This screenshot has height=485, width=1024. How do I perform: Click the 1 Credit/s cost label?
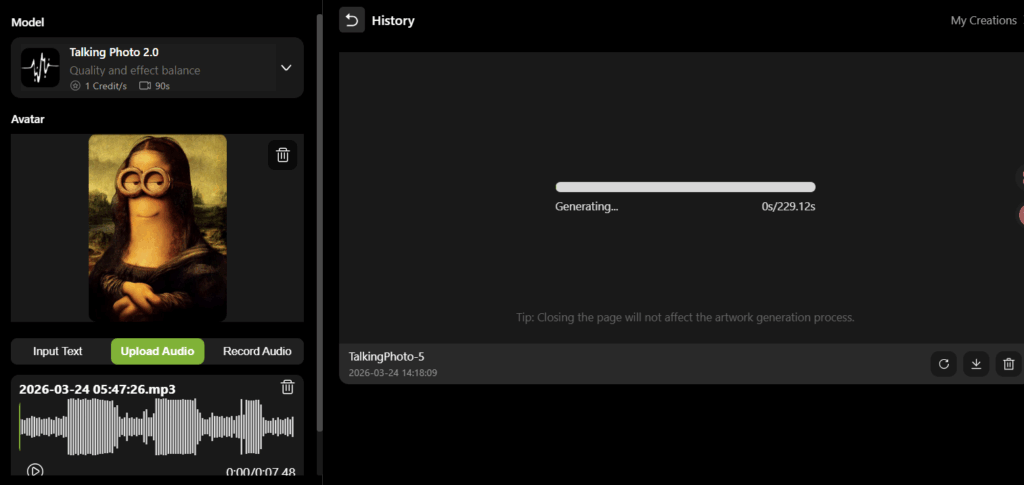click(98, 86)
